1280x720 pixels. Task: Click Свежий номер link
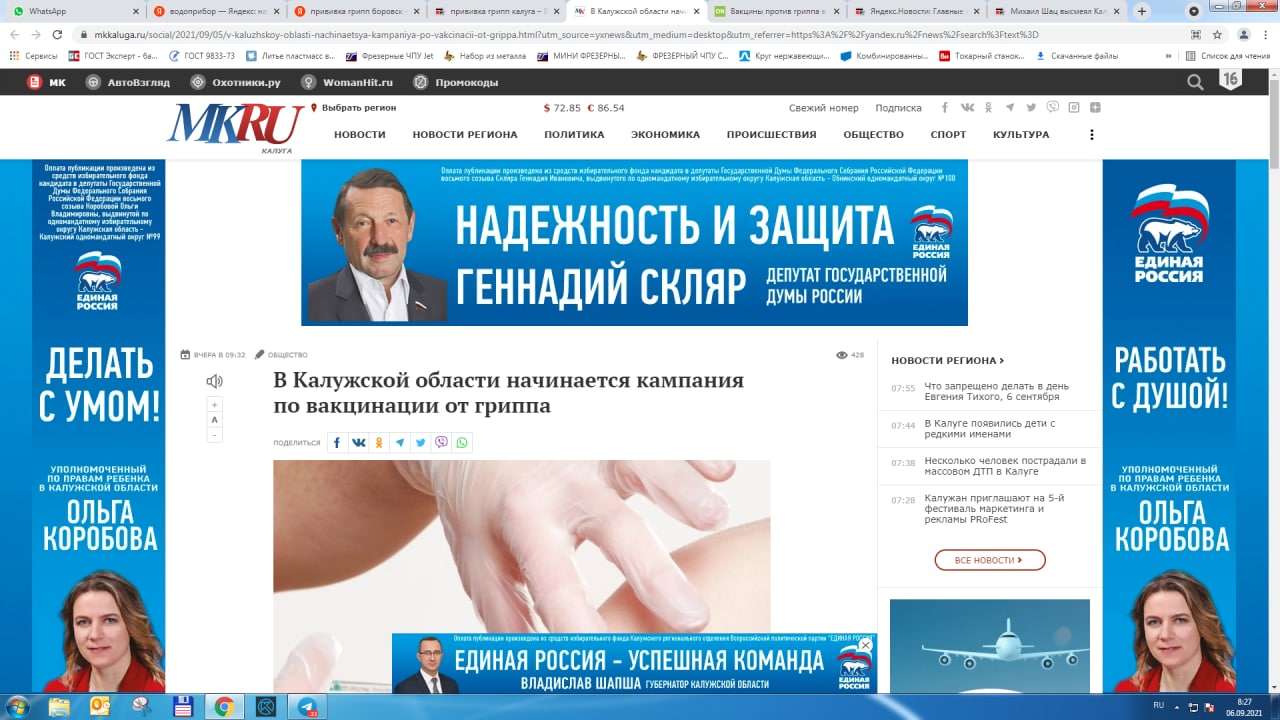(x=823, y=108)
